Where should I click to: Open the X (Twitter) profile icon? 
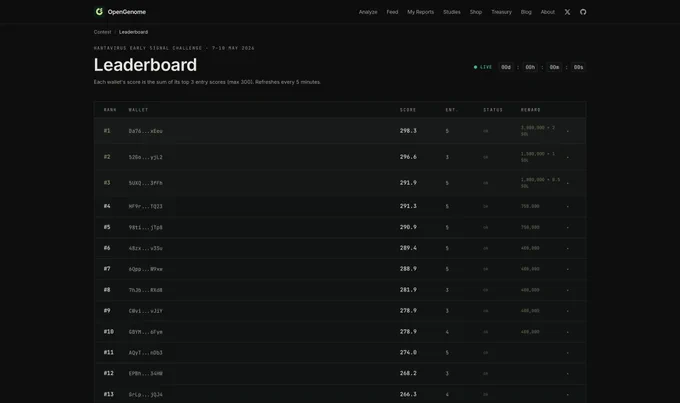567,12
